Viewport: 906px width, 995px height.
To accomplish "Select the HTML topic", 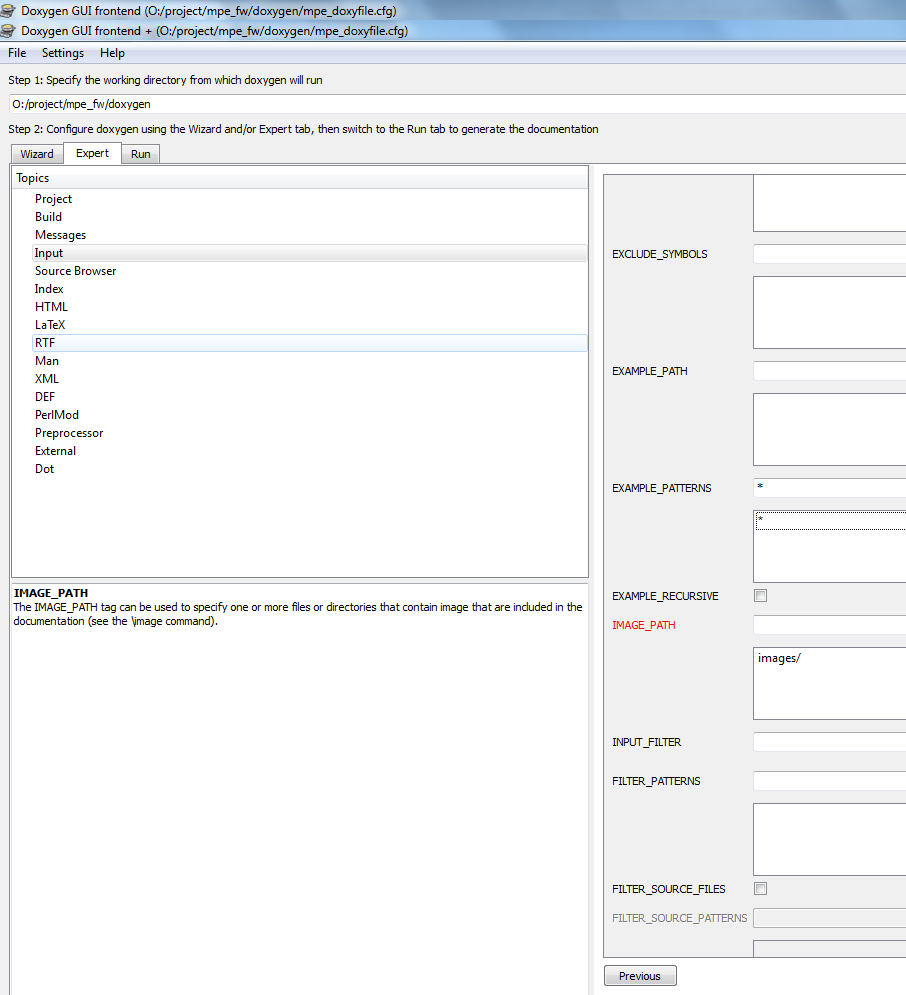I will coord(51,307).
